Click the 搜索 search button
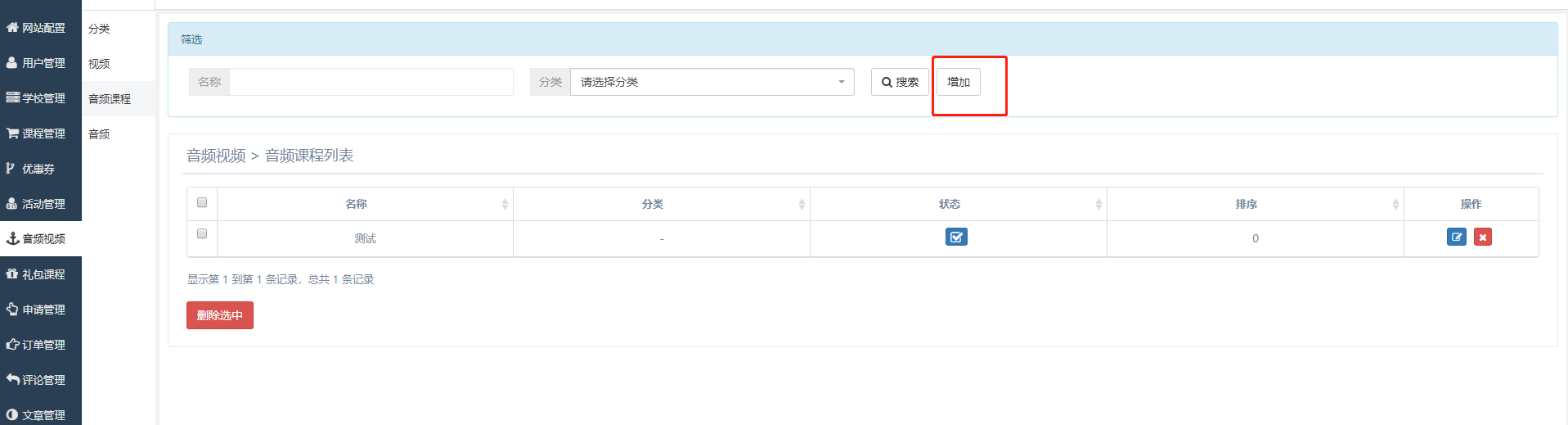The image size is (1568, 425). point(900,82)
